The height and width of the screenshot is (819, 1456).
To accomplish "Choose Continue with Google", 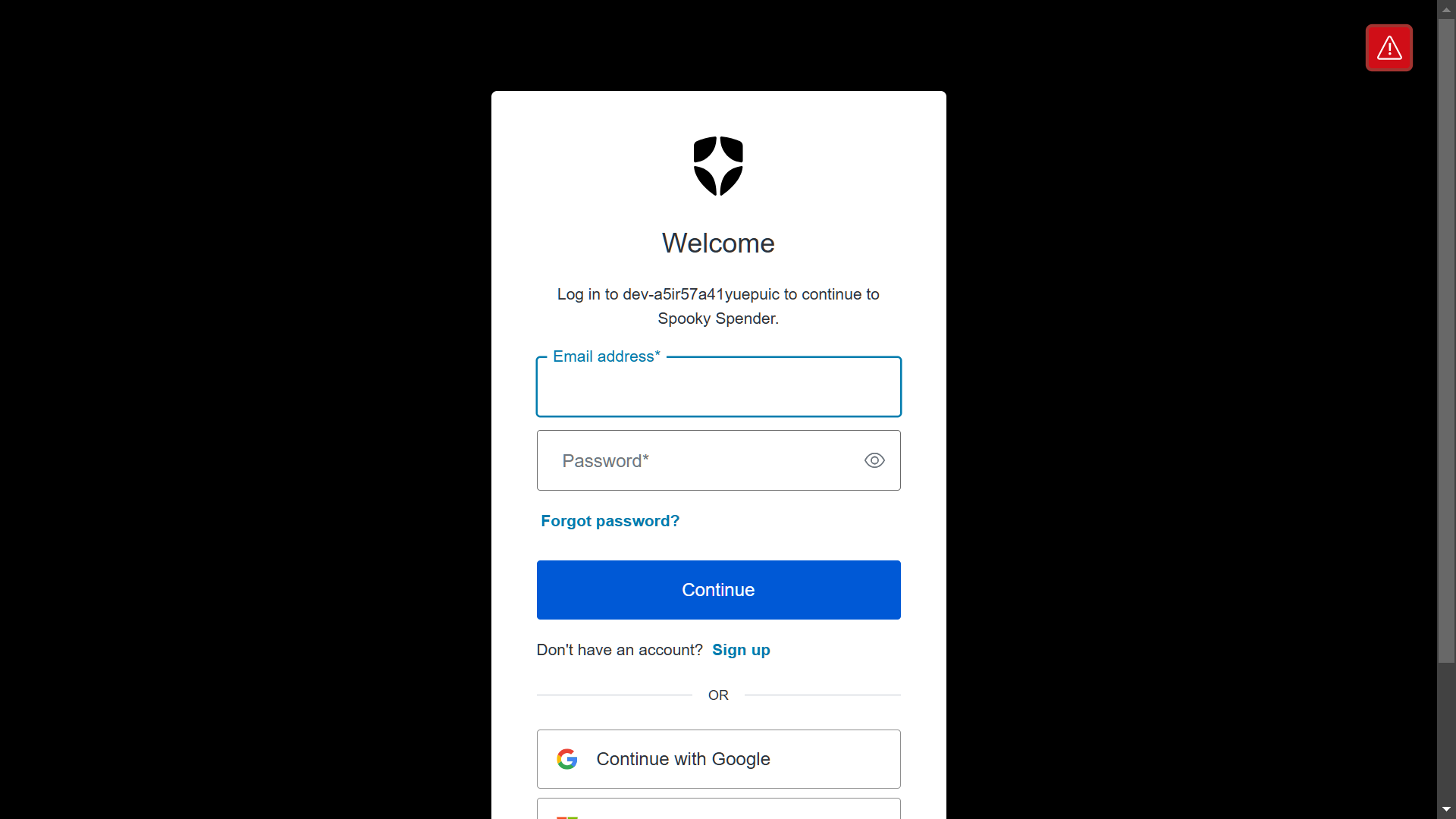I will point(718,759).
